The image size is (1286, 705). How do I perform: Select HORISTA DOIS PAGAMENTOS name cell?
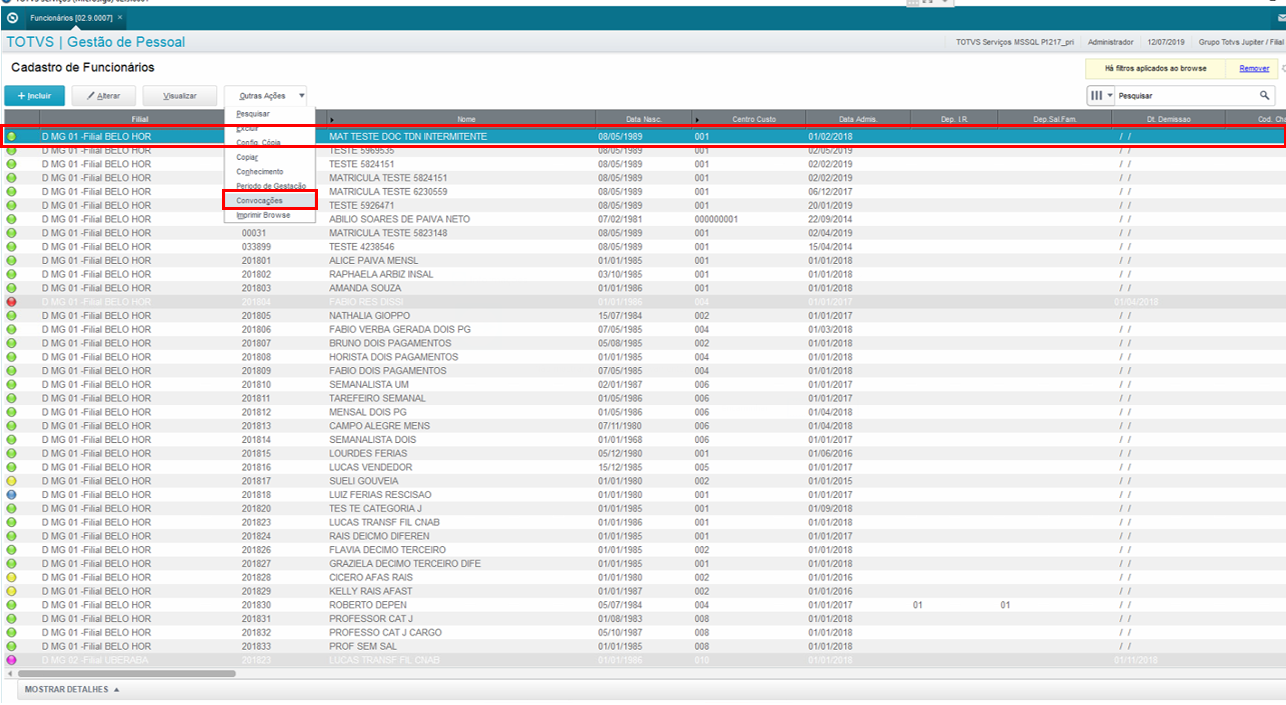coord(393,357)
